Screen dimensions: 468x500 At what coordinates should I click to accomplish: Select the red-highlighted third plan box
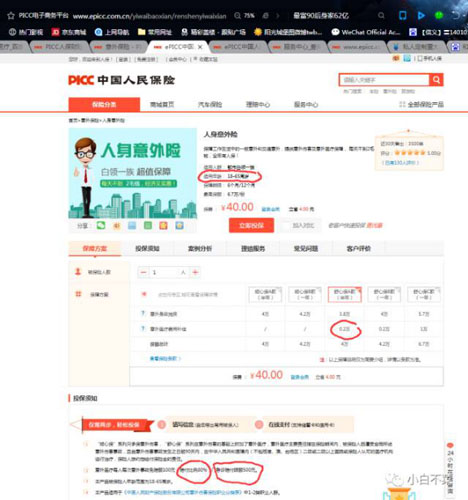344,294
